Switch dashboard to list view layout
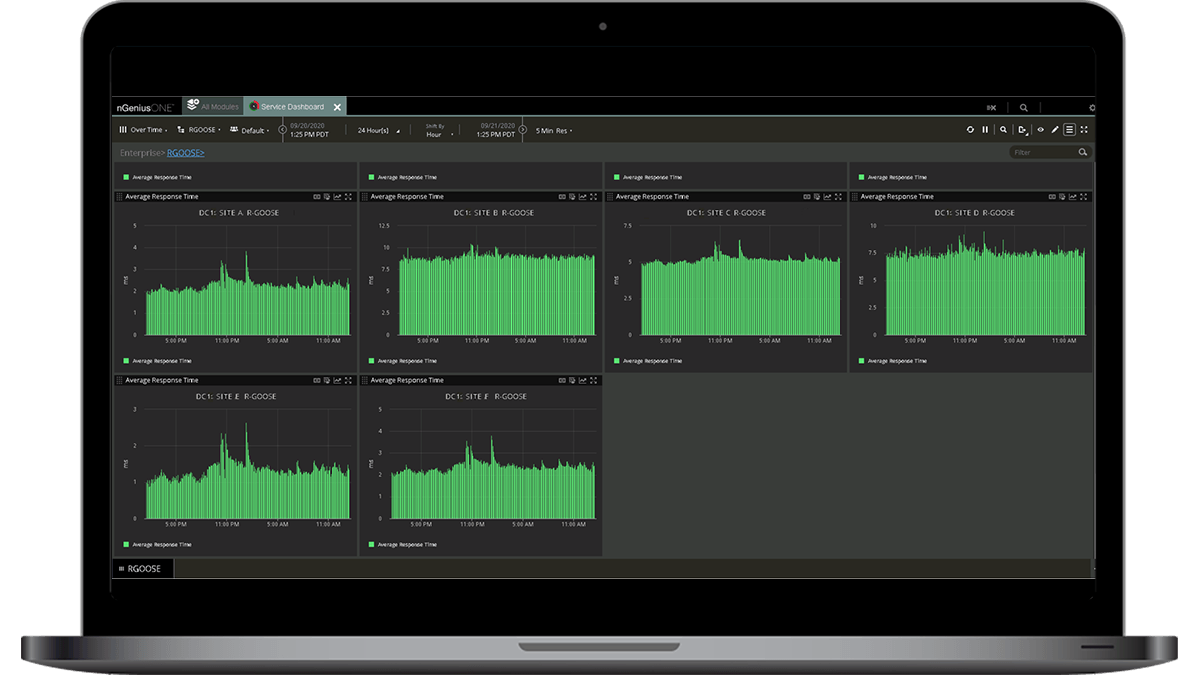1200x675 pixels. [1069, 130]
